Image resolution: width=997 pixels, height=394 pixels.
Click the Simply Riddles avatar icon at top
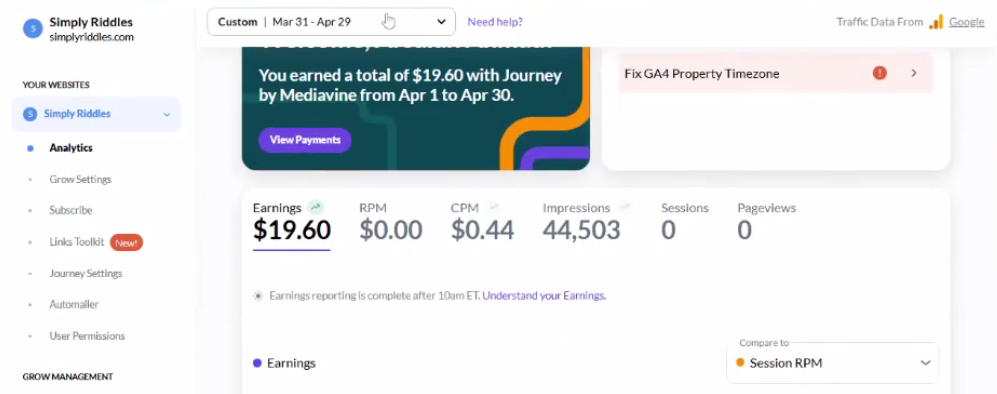(x=32, y=29)
